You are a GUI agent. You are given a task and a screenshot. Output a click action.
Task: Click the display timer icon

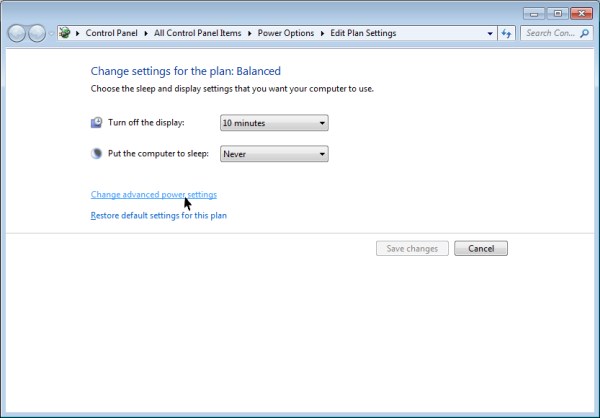pyautogui.click(x=96, y=122)
